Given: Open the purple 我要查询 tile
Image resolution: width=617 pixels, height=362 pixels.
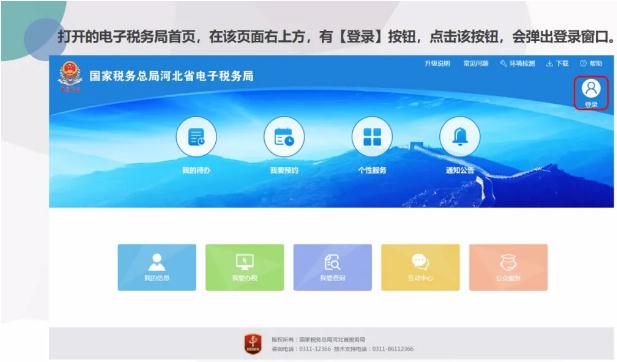Looking at the screenshot, I should pyautogui.click(x=333, y=268).
